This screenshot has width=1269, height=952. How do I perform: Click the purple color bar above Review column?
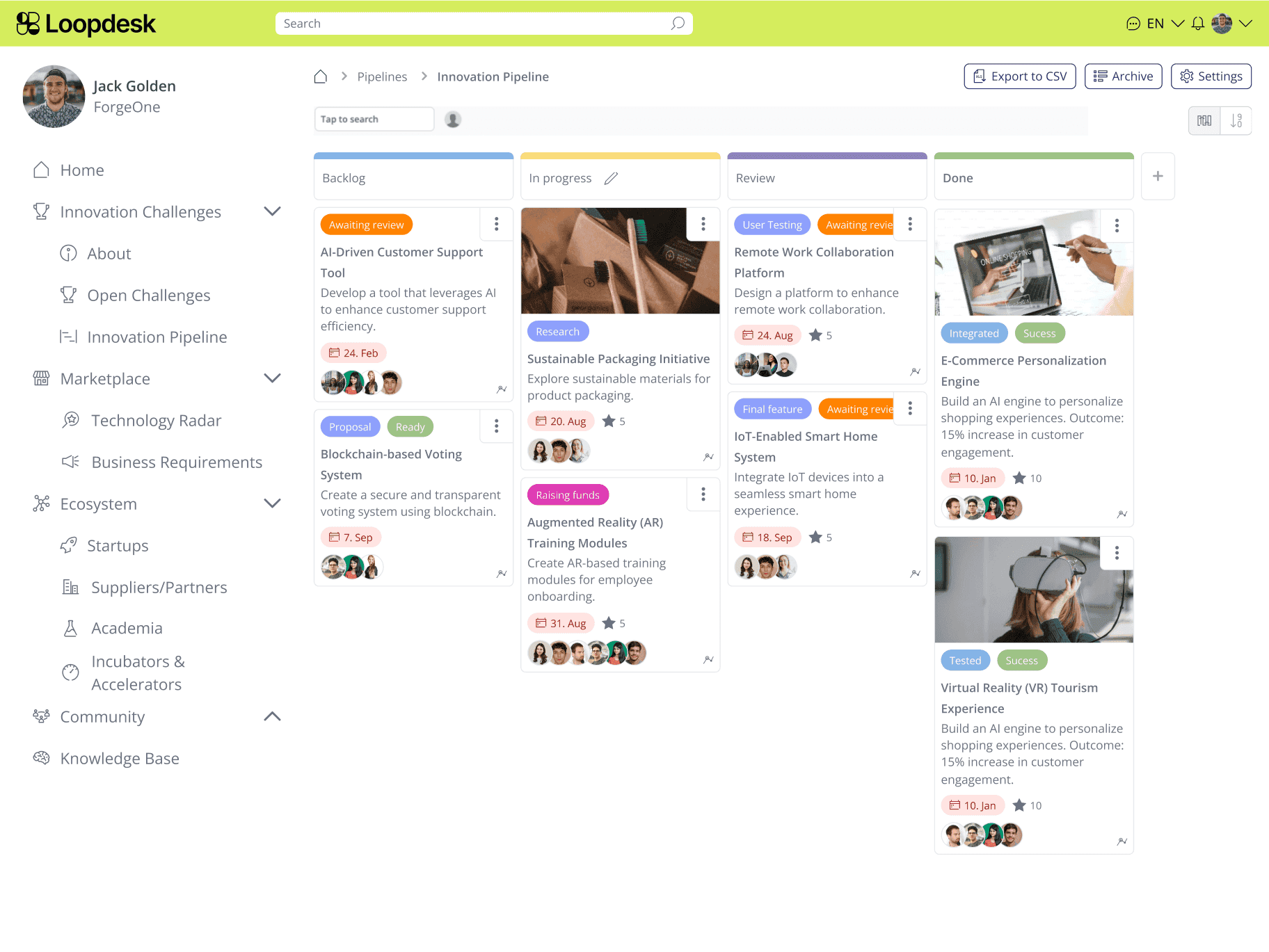click(827, 156)
